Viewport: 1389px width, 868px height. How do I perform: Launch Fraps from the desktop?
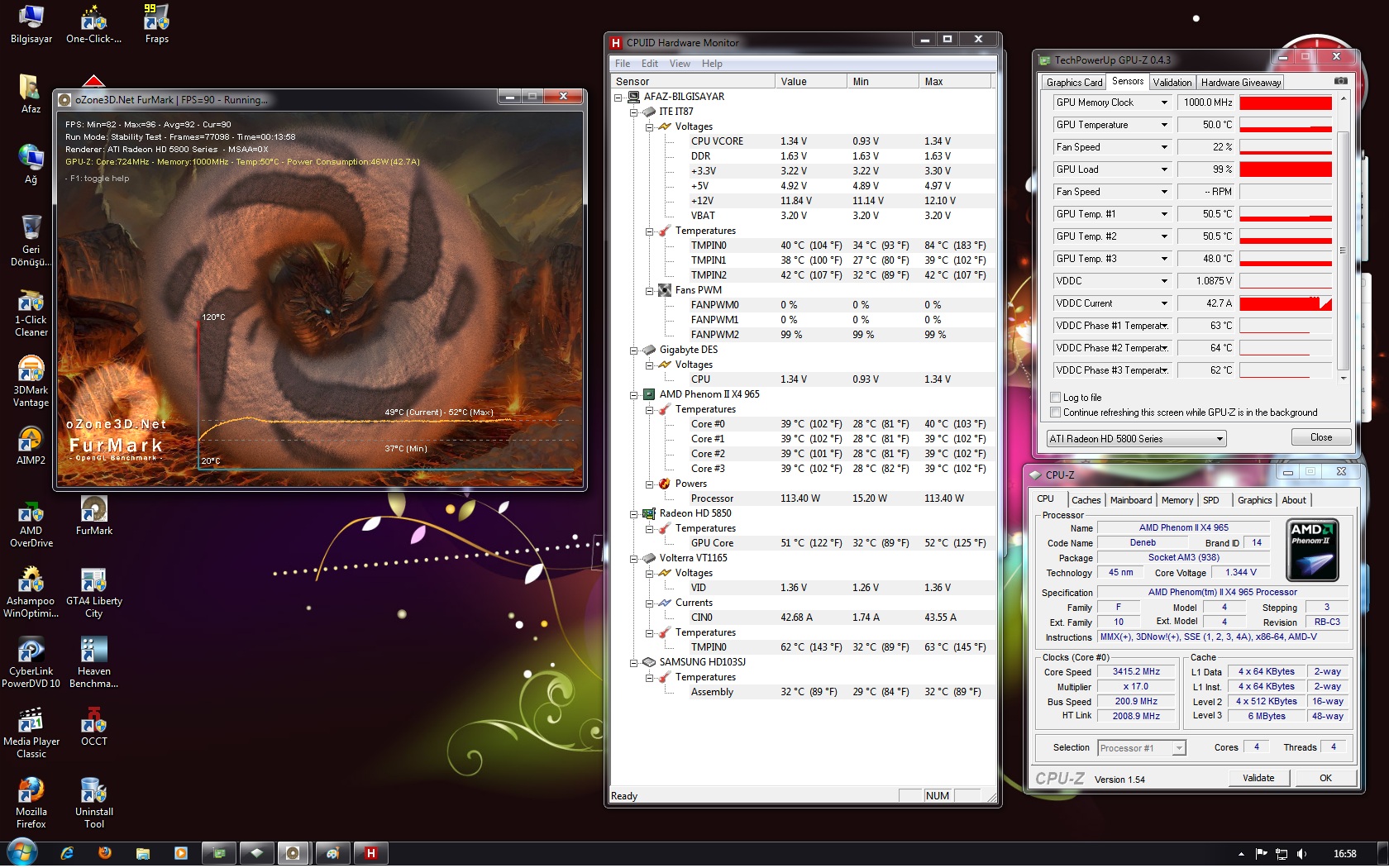click(x=156, y=23)
